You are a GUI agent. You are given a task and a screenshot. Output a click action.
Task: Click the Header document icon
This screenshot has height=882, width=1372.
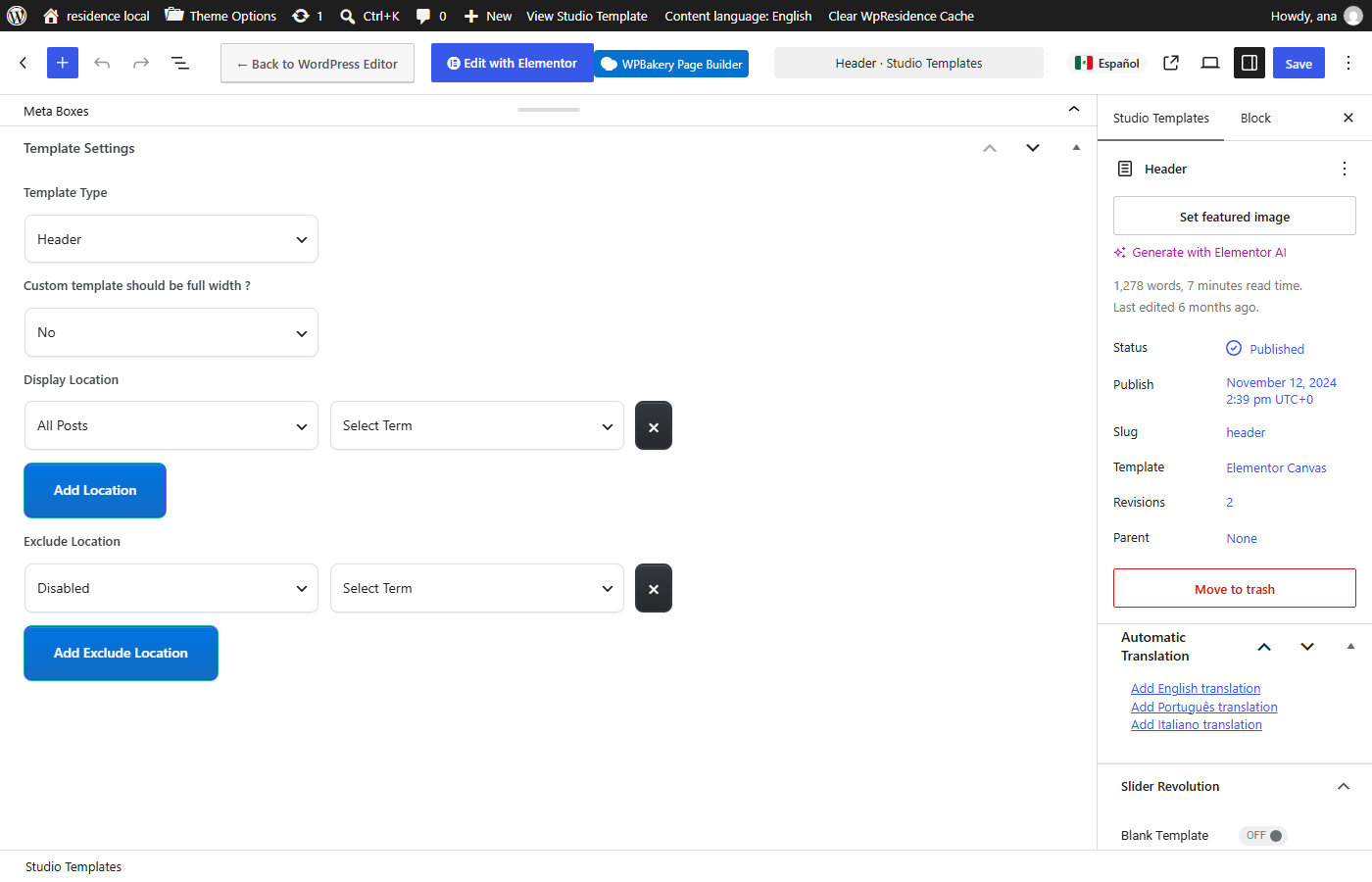point(1125,169)
